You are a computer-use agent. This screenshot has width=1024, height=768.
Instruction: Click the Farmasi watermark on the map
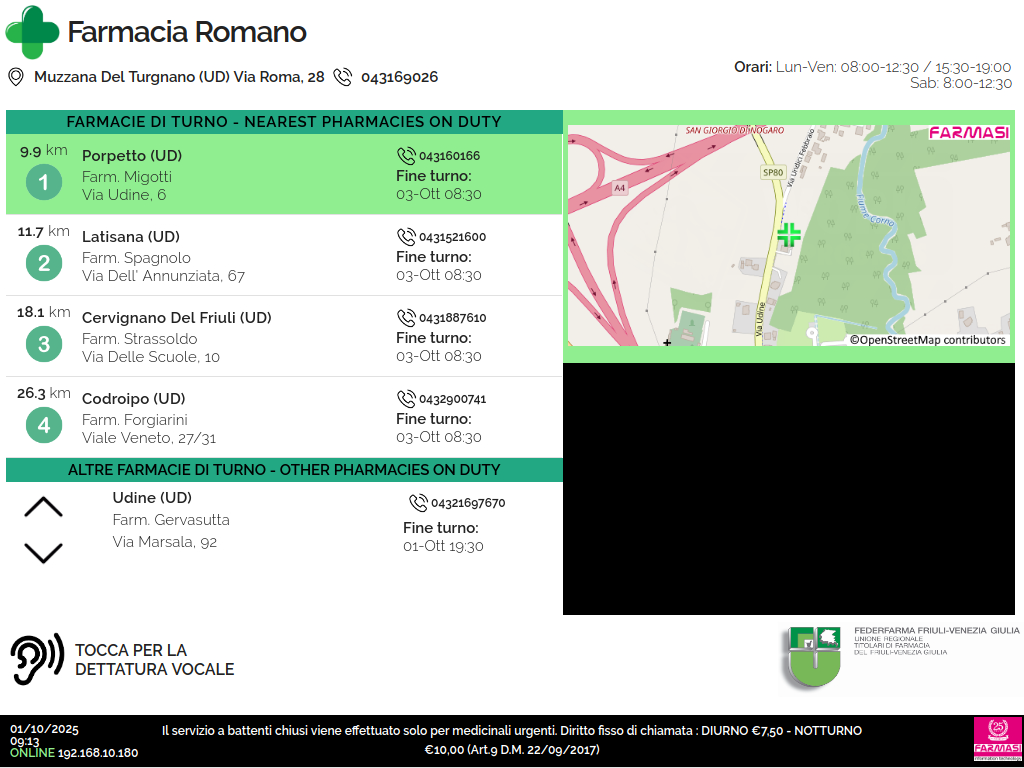point(968,133)
